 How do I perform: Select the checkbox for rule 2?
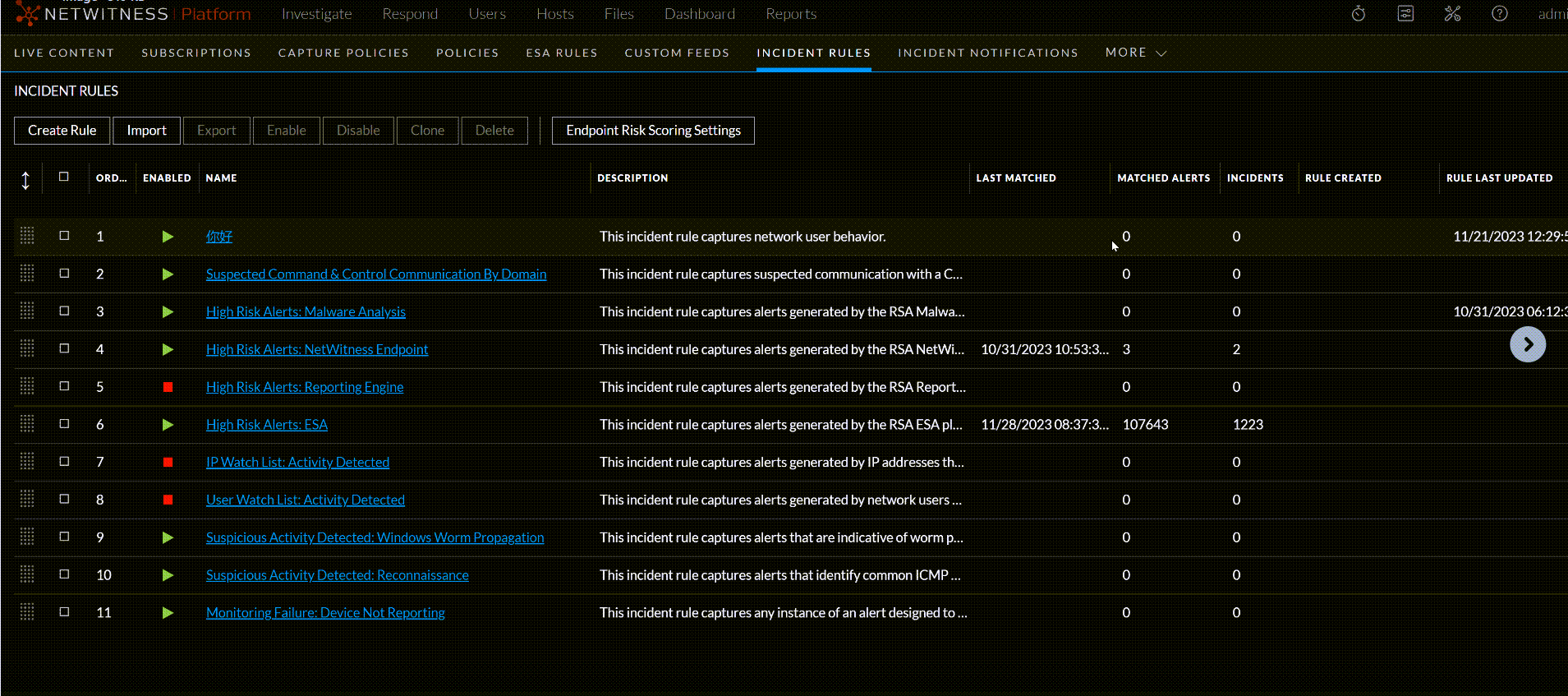(64, 274)
